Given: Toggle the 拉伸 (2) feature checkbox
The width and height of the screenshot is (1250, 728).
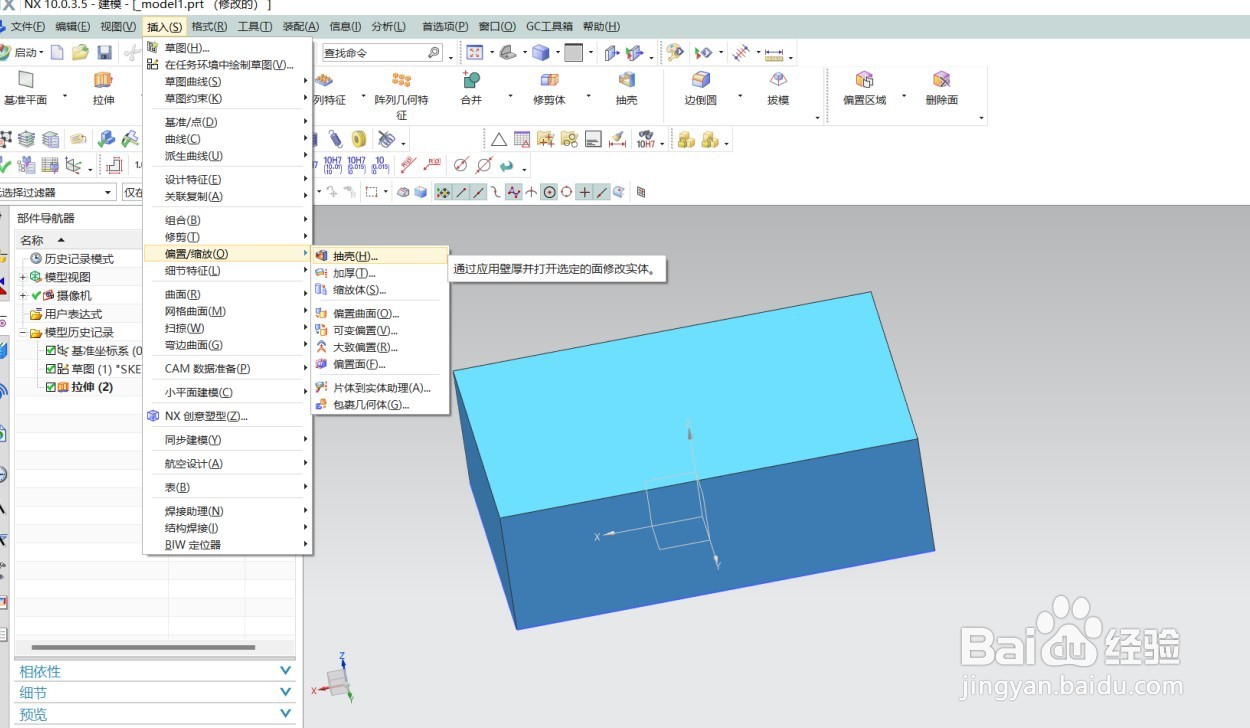Looking at the screenshot, I should 52,387.
